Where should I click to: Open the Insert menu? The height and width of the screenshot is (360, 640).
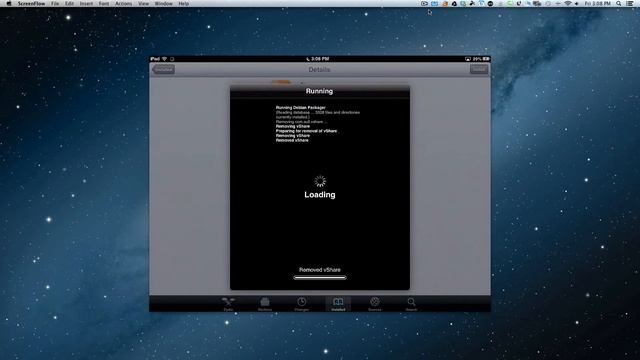point(86,3)
